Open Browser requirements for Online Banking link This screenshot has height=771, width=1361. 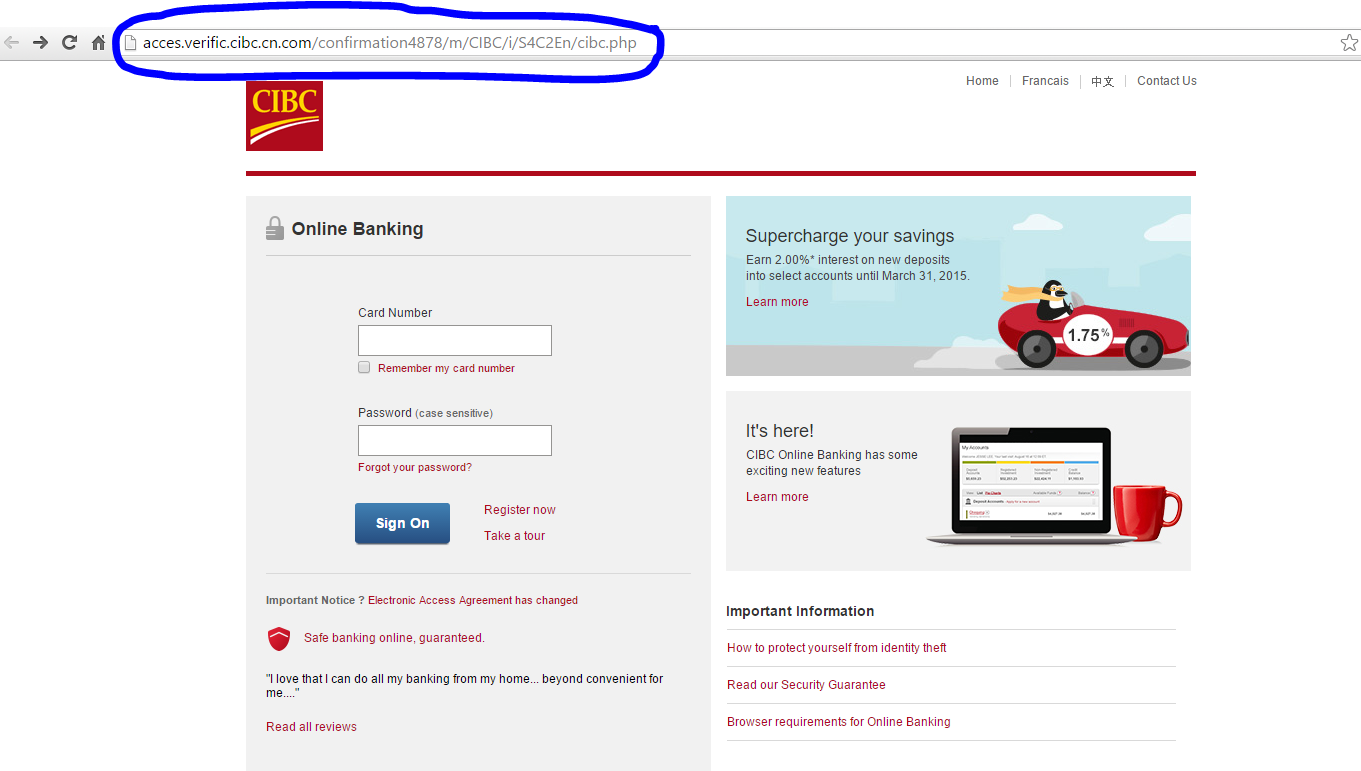pos(839,722)
